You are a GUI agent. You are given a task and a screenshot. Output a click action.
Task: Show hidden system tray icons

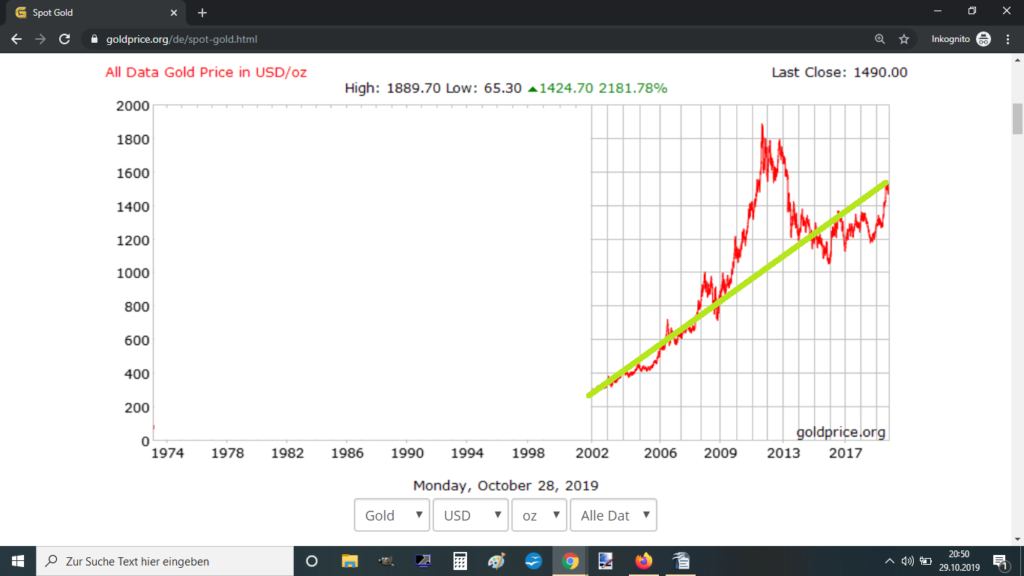889,561
